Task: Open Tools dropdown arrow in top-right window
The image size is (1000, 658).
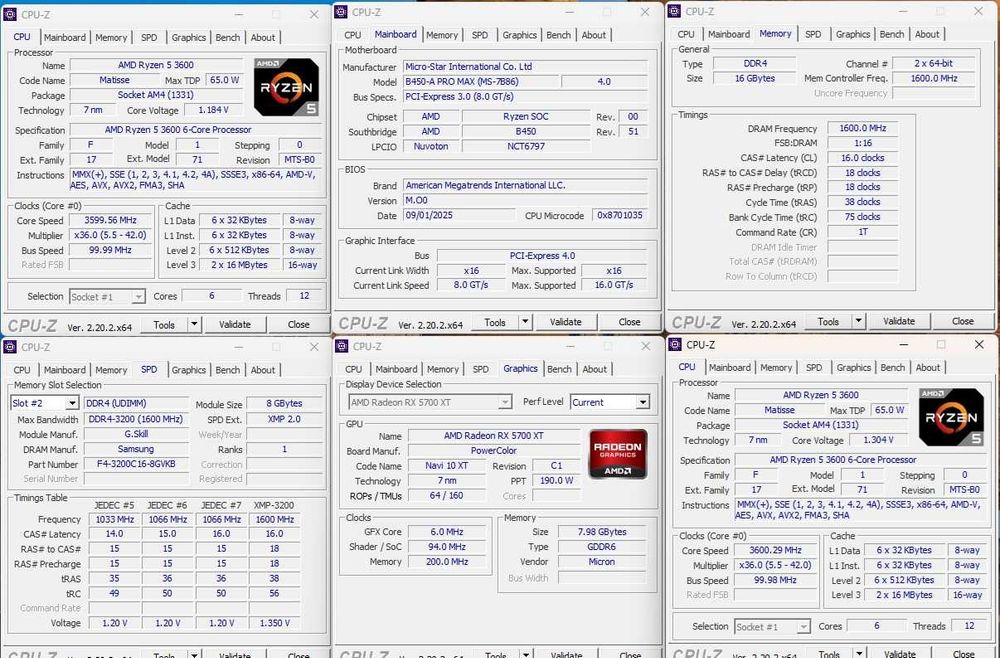Action: (x=858, y=321)
